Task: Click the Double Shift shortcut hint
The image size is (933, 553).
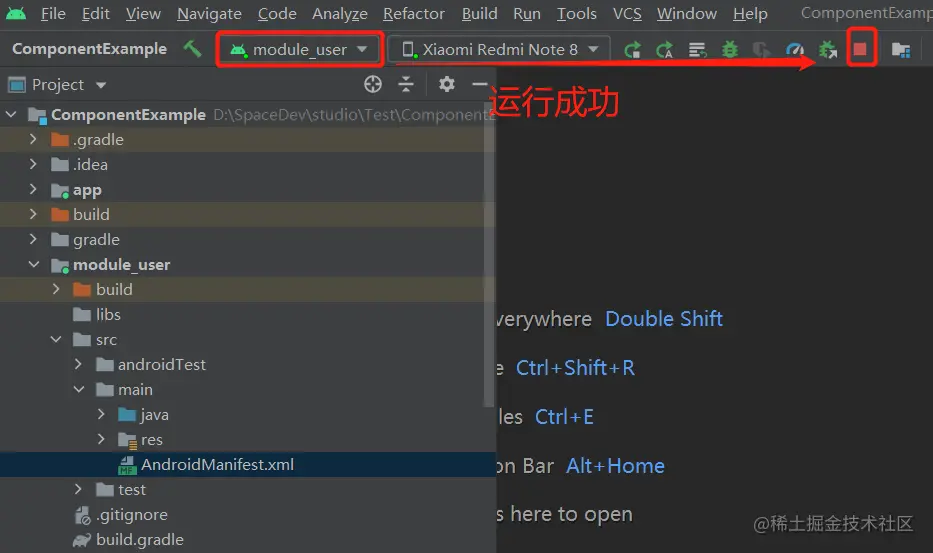Action: pos(664,319)
